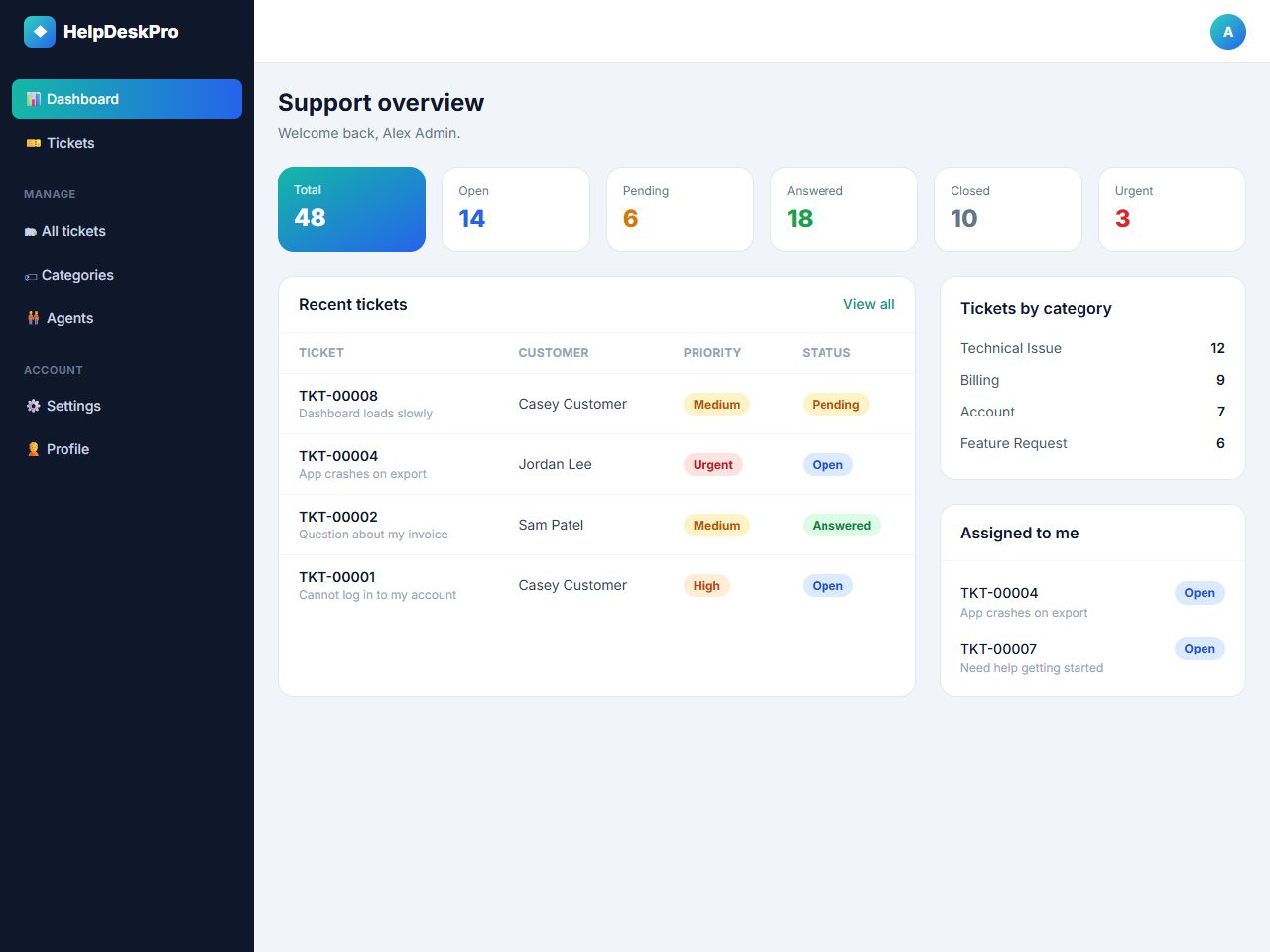Click customer Sam Patel
The width and height of the screenshot is (1270, 952).
point(551,525)
